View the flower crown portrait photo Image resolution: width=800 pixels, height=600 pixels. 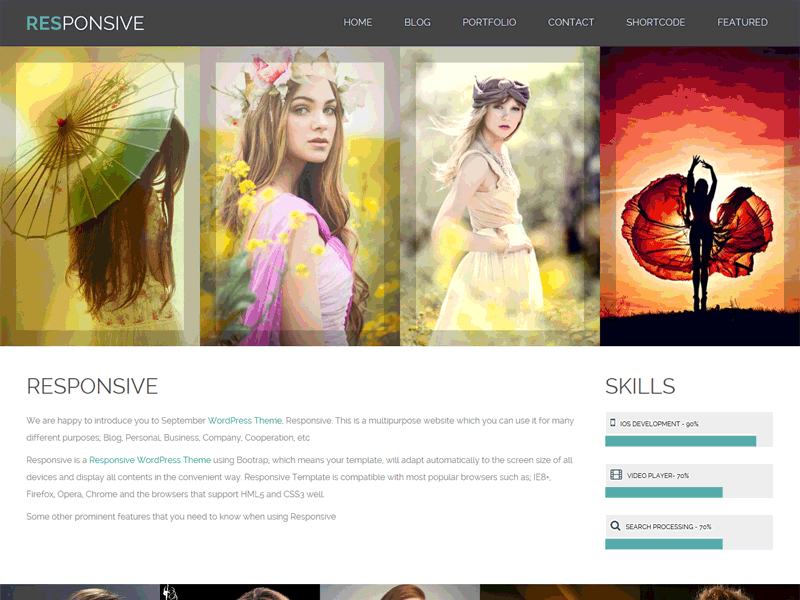point(298,195)
